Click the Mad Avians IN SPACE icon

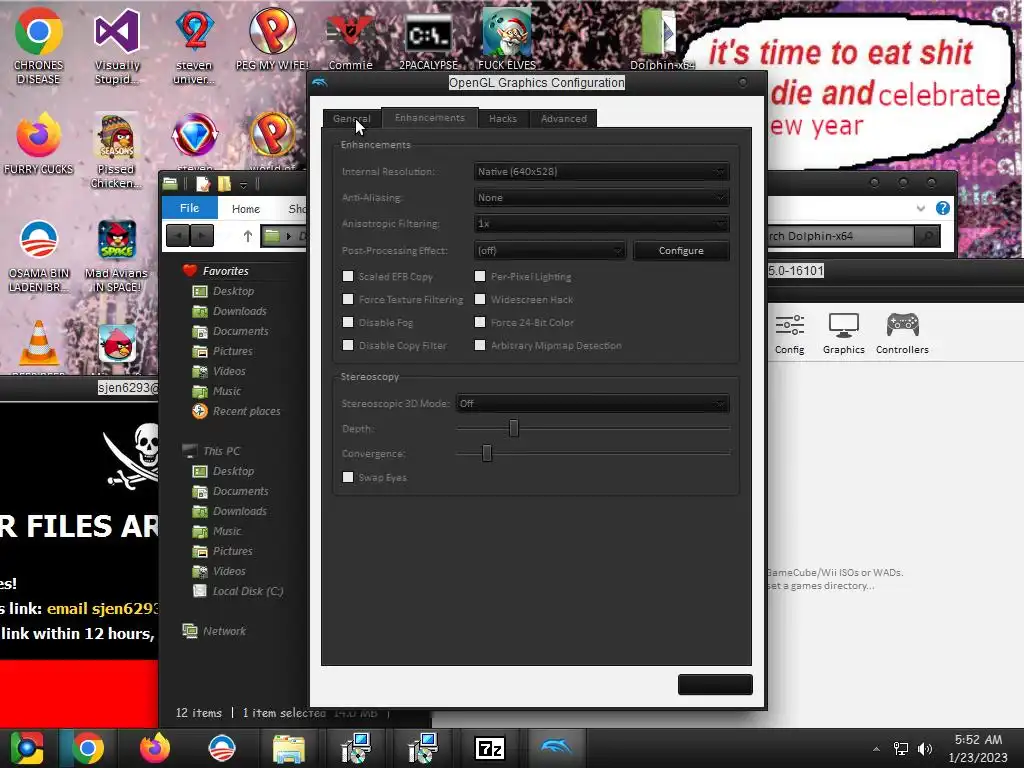116,255
